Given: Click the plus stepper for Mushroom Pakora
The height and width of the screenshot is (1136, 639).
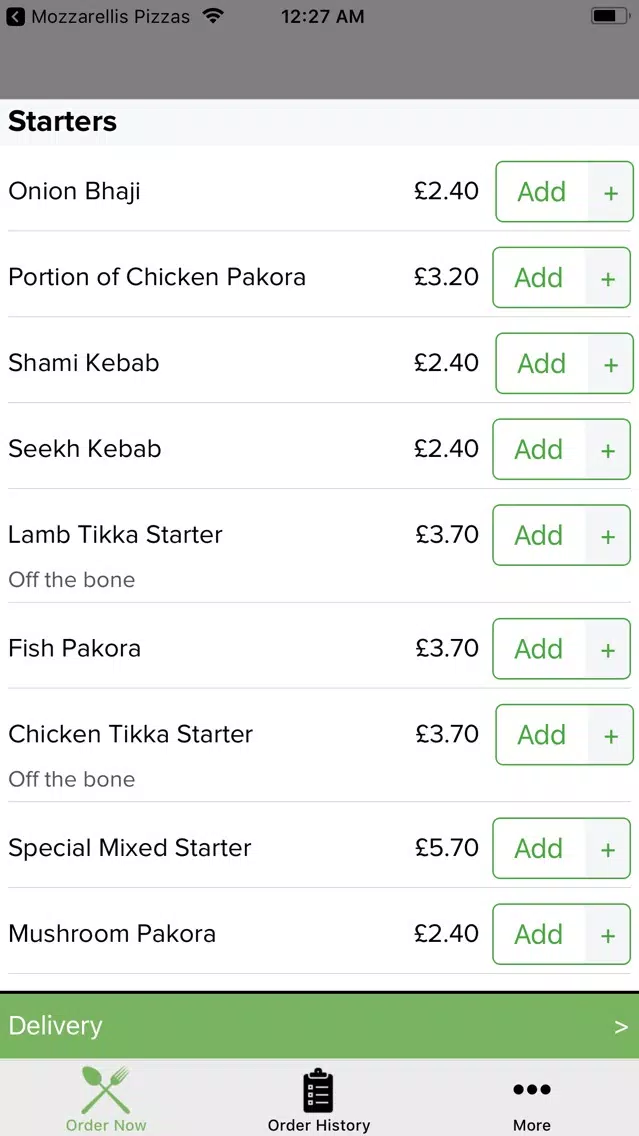Looking at the screenshot, I should [x=608, y=935].
